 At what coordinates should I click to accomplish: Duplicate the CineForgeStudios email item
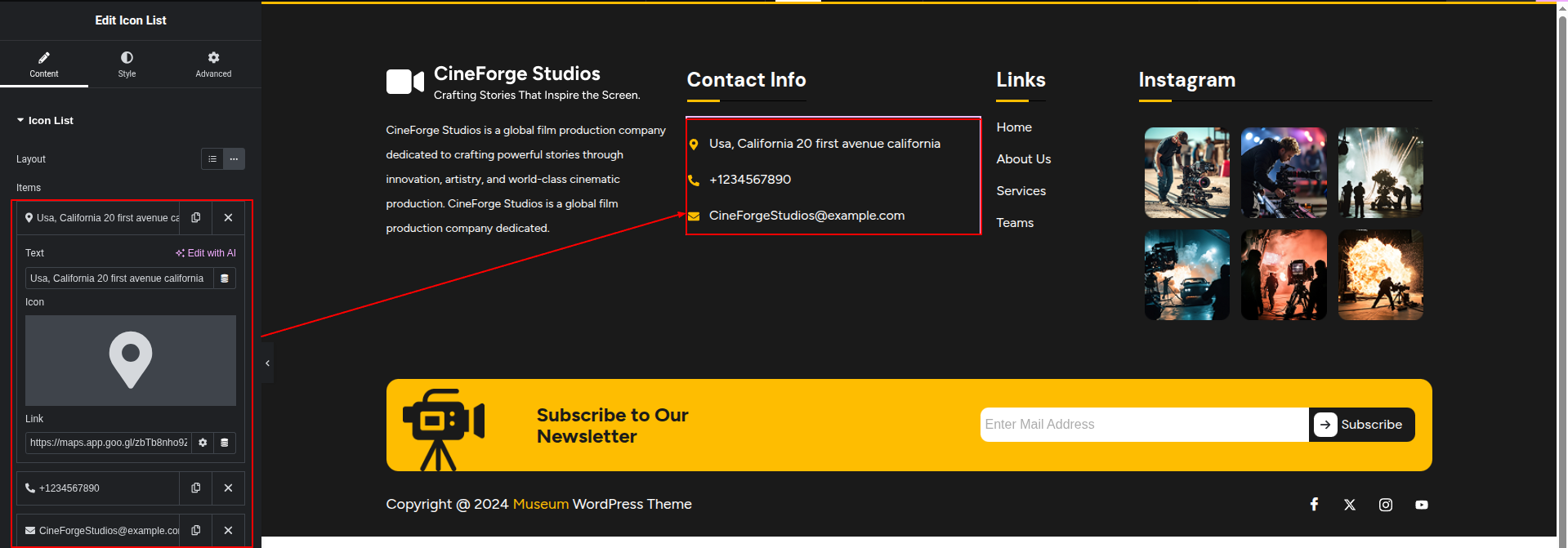pos(195,531)
